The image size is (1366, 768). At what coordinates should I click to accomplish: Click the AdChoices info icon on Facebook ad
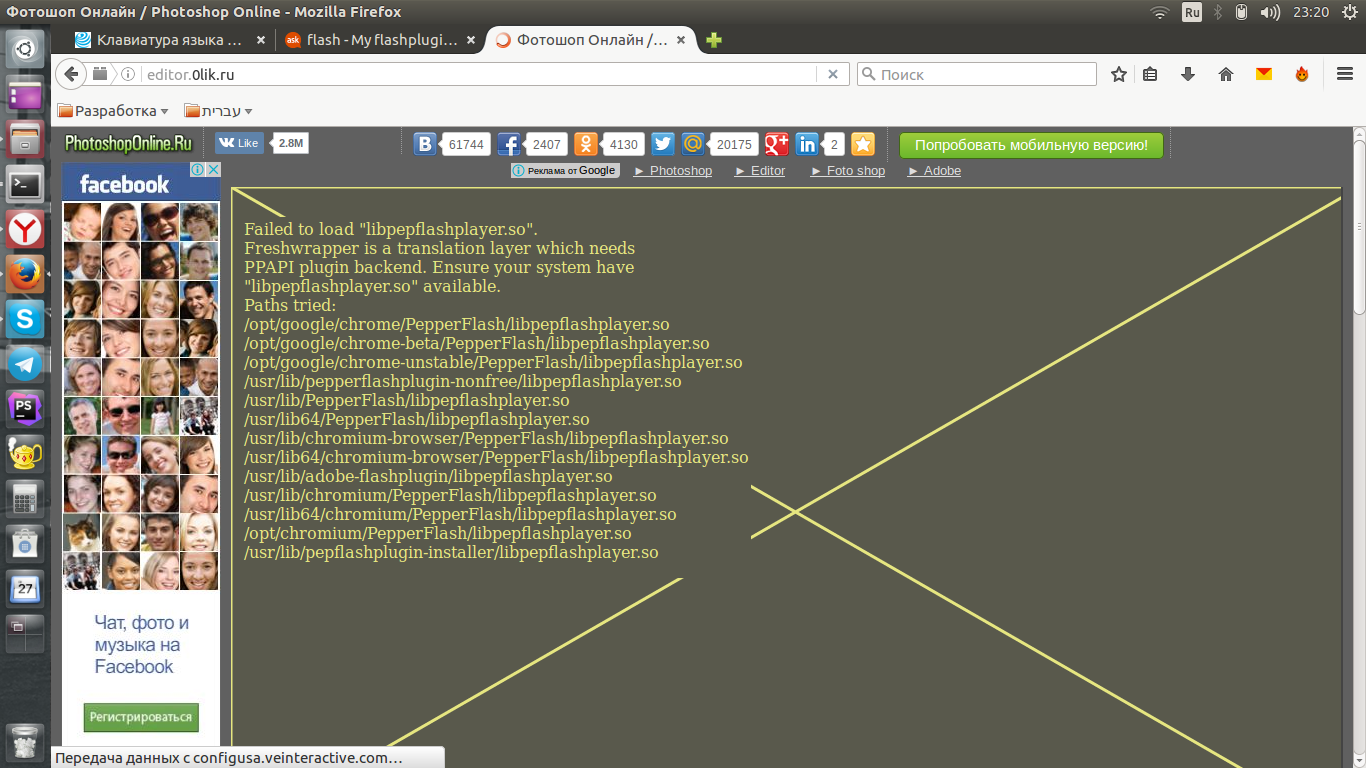click(198, 169)
